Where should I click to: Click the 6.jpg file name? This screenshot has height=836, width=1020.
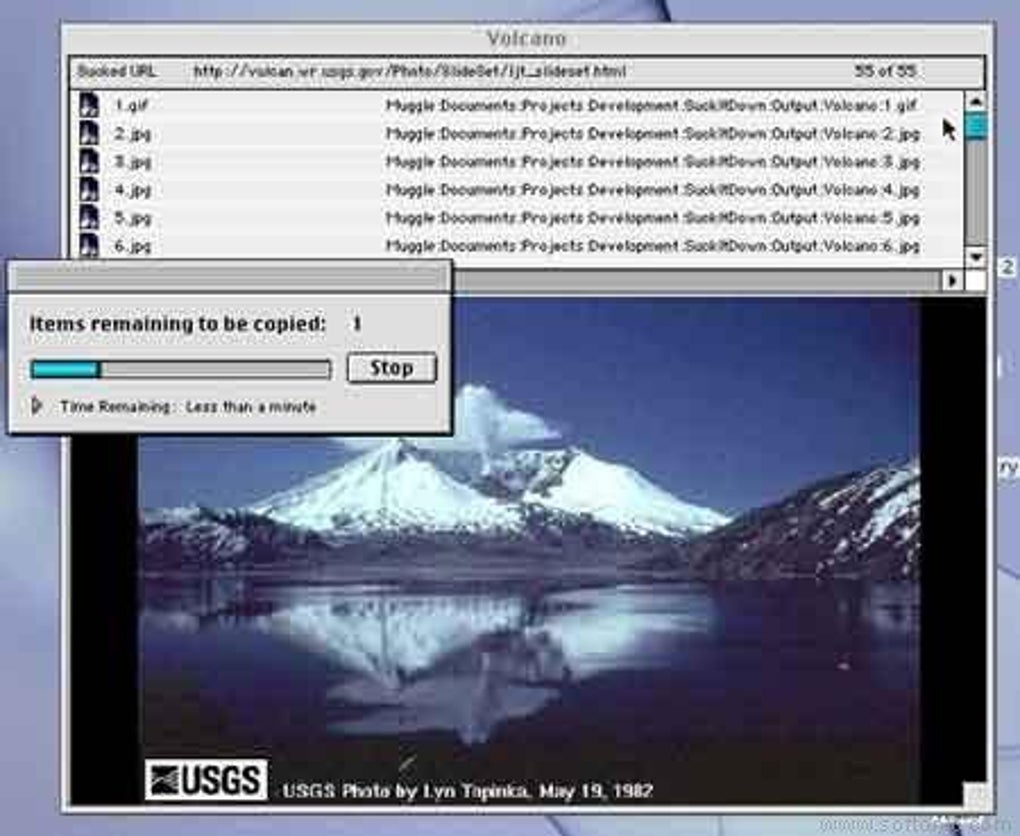133,247
